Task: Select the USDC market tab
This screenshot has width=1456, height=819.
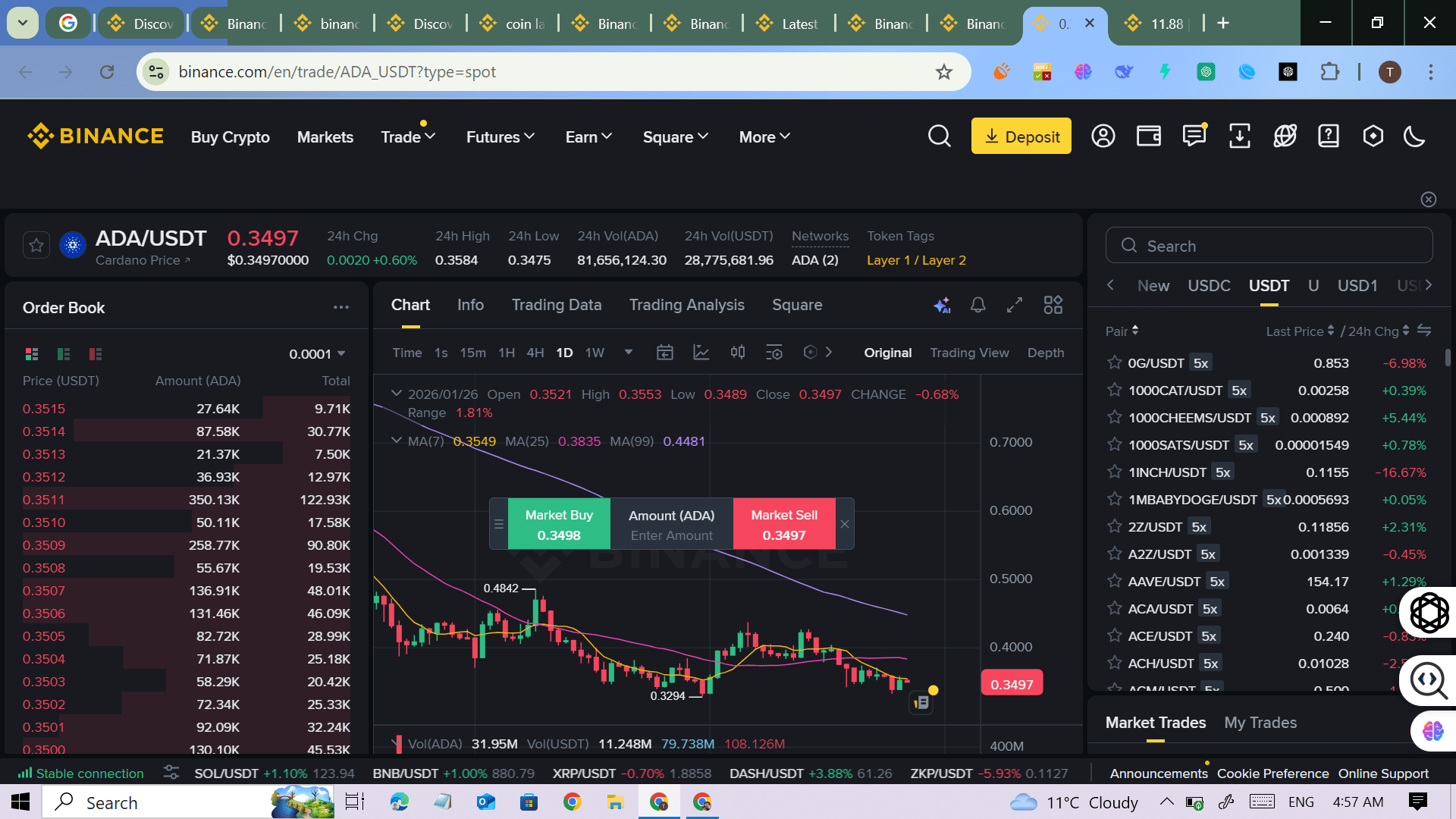Action: [1209, 286]
